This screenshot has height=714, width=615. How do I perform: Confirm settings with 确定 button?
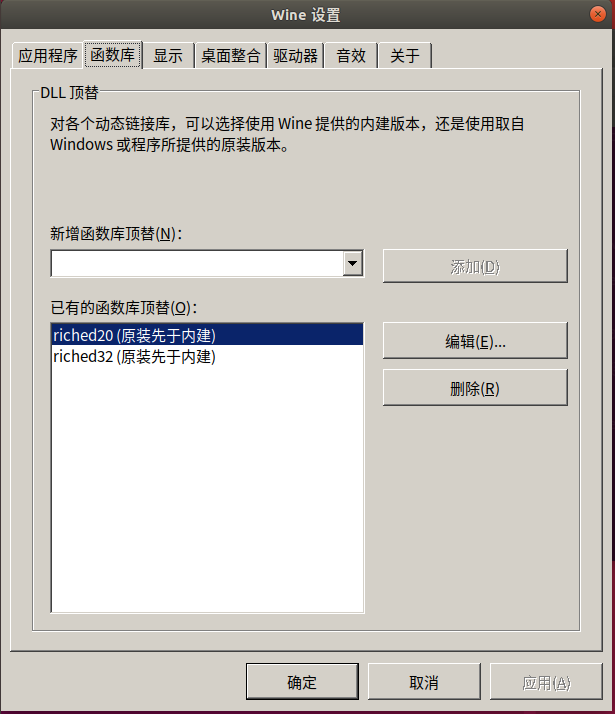coord(302,682)
